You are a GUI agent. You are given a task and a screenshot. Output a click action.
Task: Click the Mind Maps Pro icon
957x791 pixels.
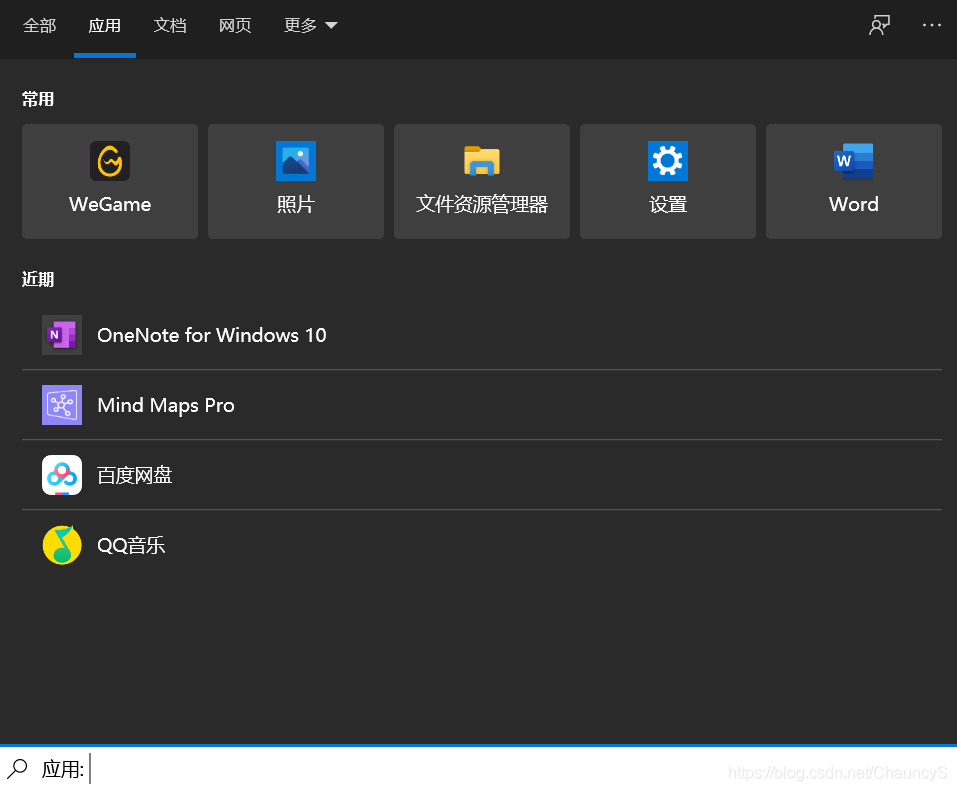(x=62, y=405)
